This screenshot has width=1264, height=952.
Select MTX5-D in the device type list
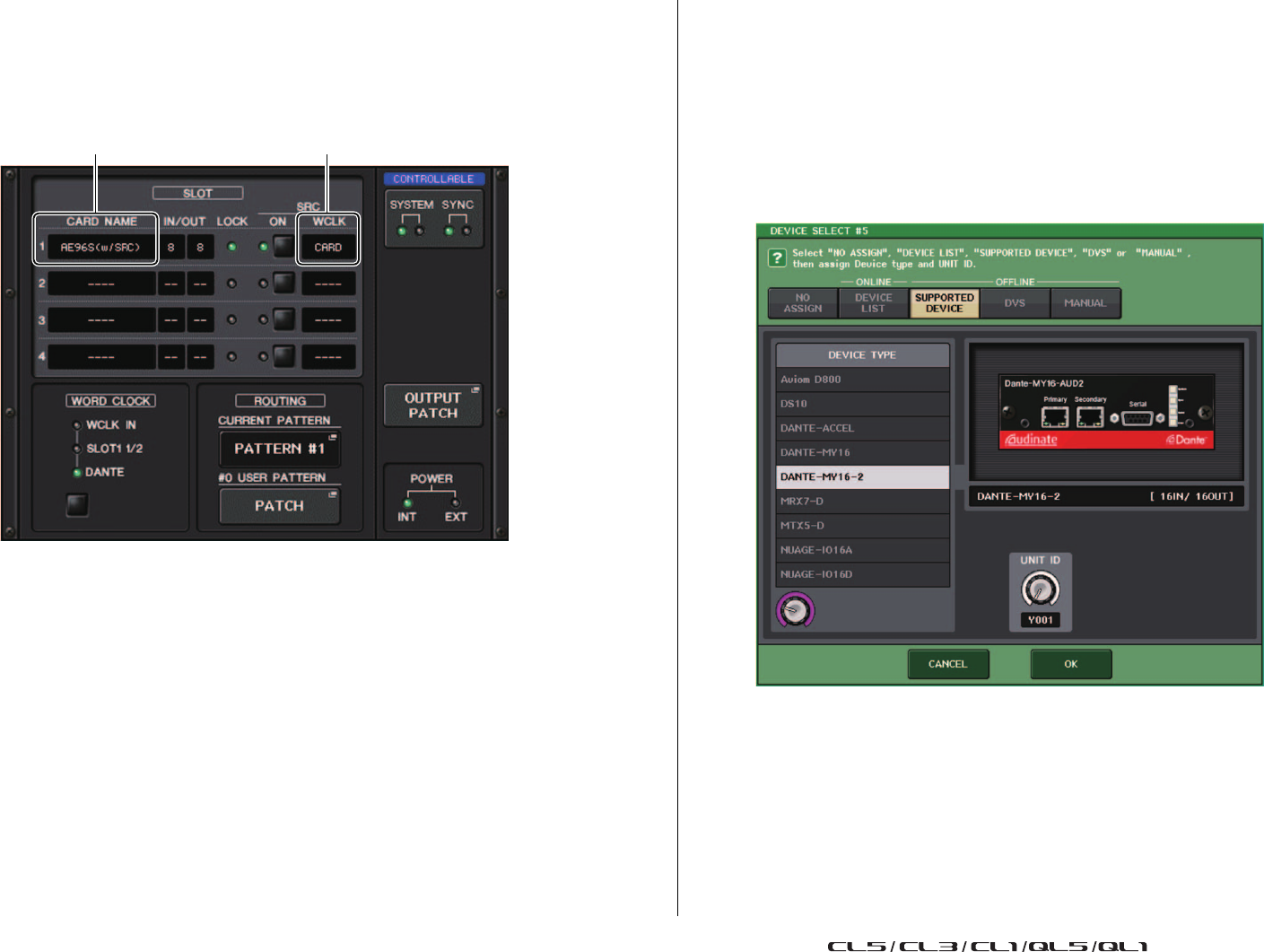[862, 526]
